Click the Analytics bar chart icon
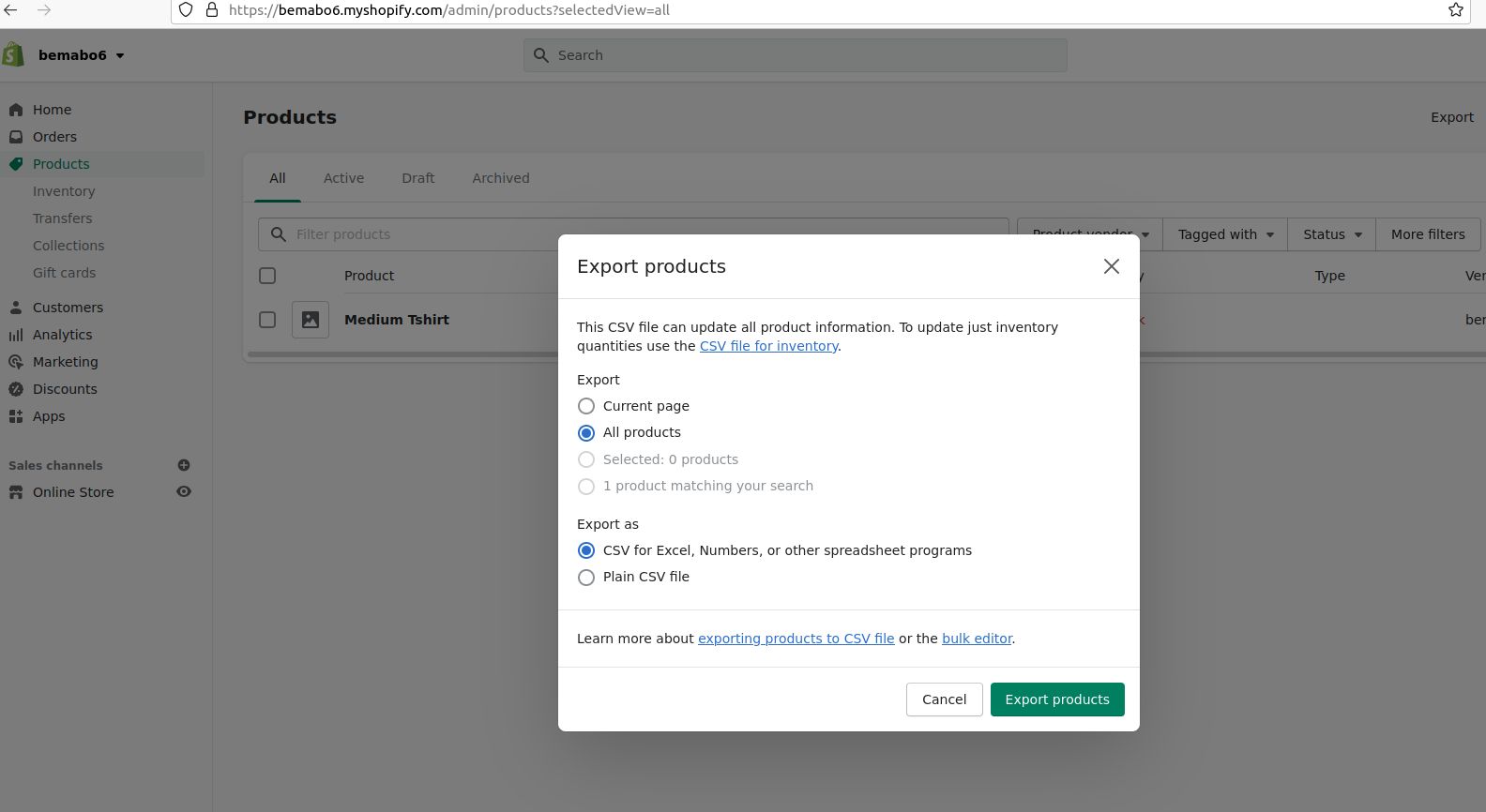This screenshot has height=812, width=1486. point(16,335)
